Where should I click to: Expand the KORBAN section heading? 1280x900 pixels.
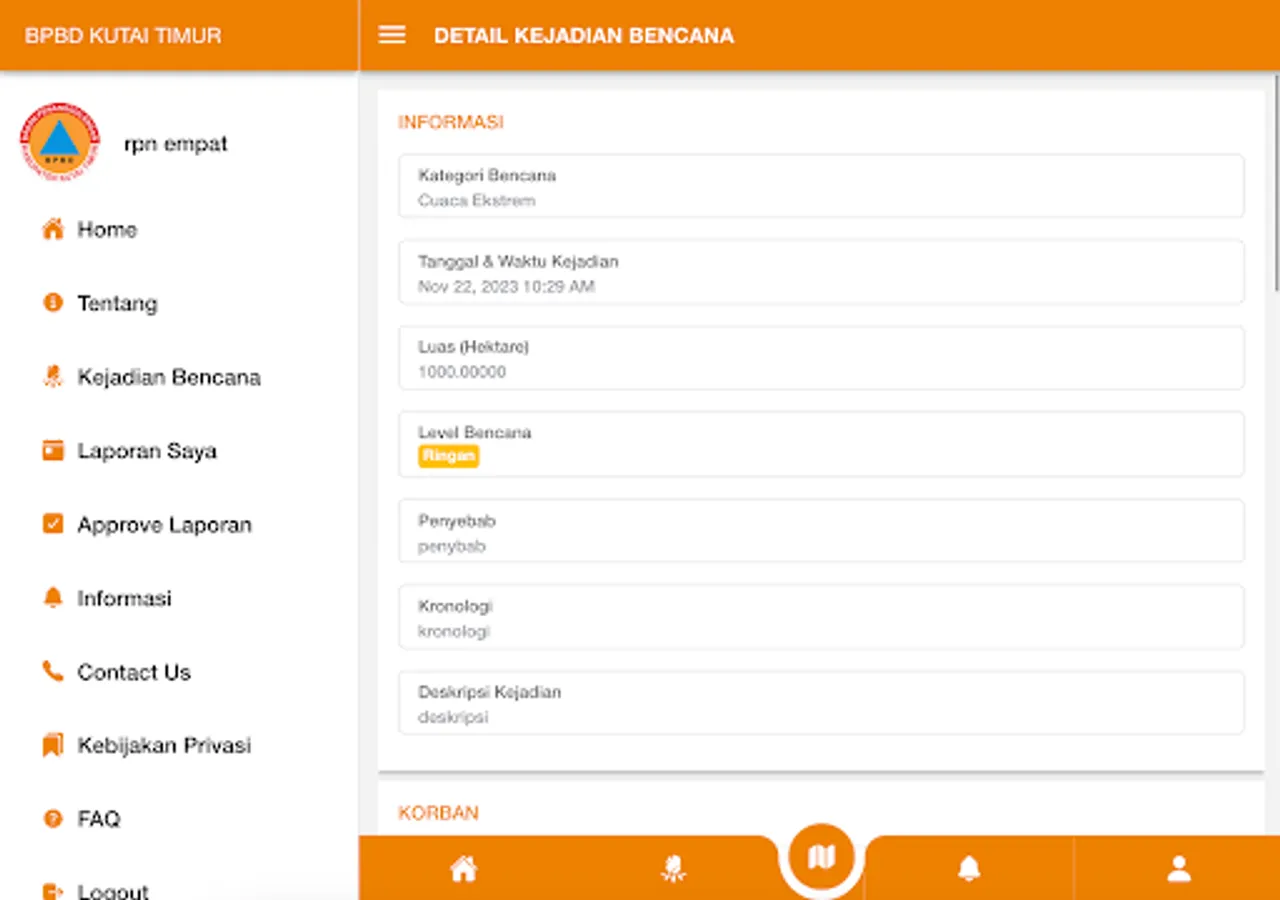436,812
